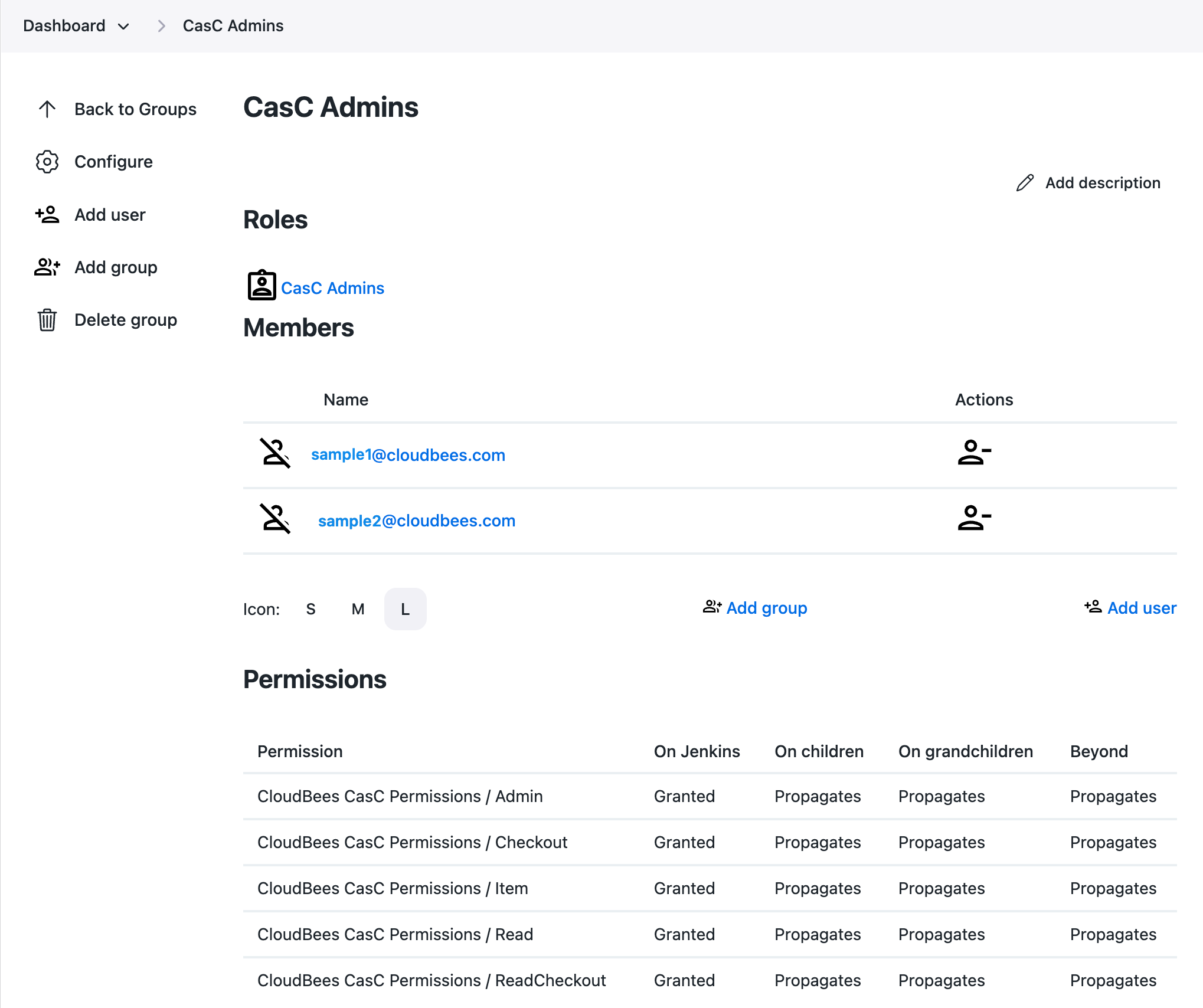Open sample2@cloudbees.com member link
The height and width of the screenshot is (1008, 1203).
(x=417, y=521)
